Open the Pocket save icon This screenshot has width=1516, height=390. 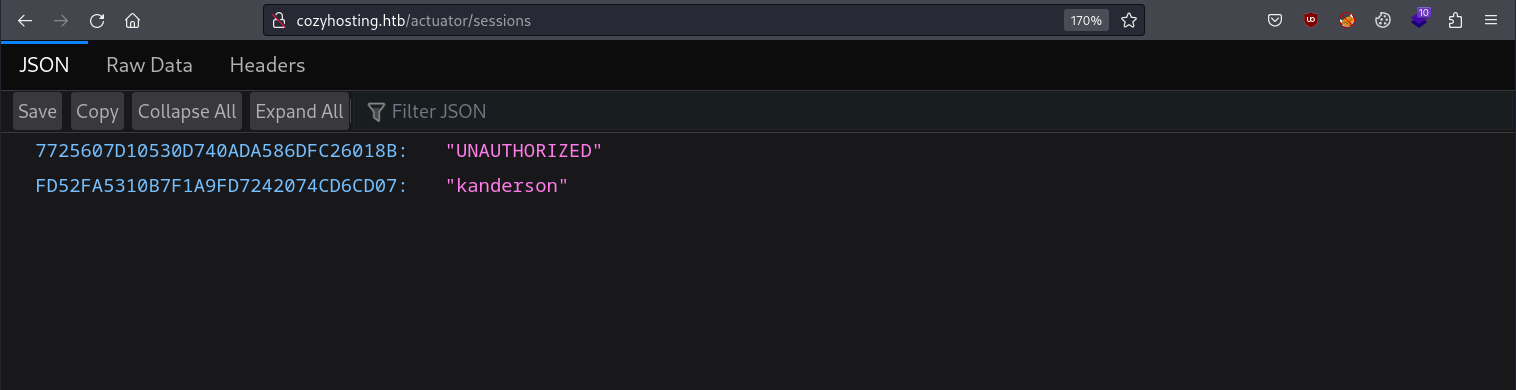1275,20
